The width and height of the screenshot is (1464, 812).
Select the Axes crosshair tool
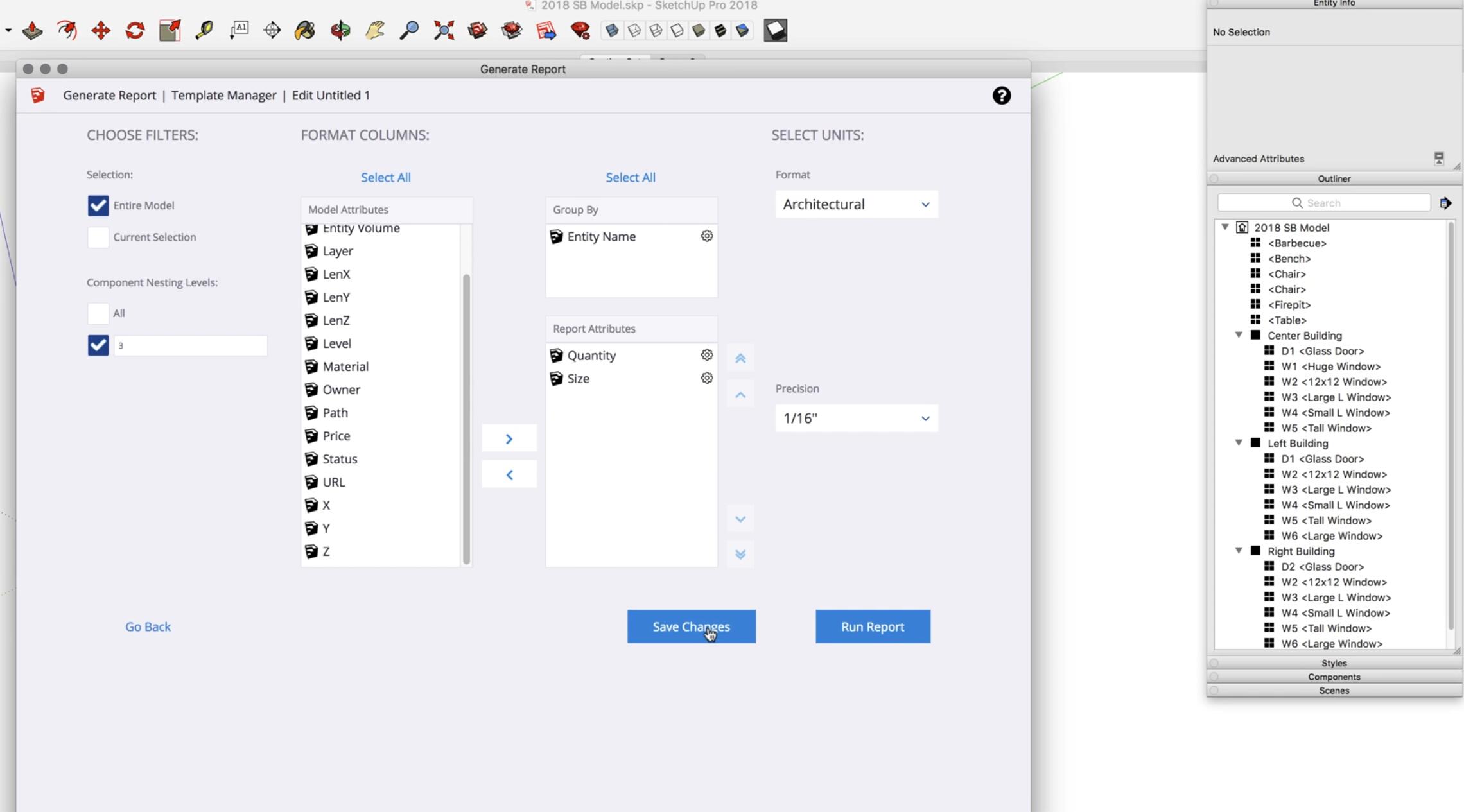pos(272,30)
